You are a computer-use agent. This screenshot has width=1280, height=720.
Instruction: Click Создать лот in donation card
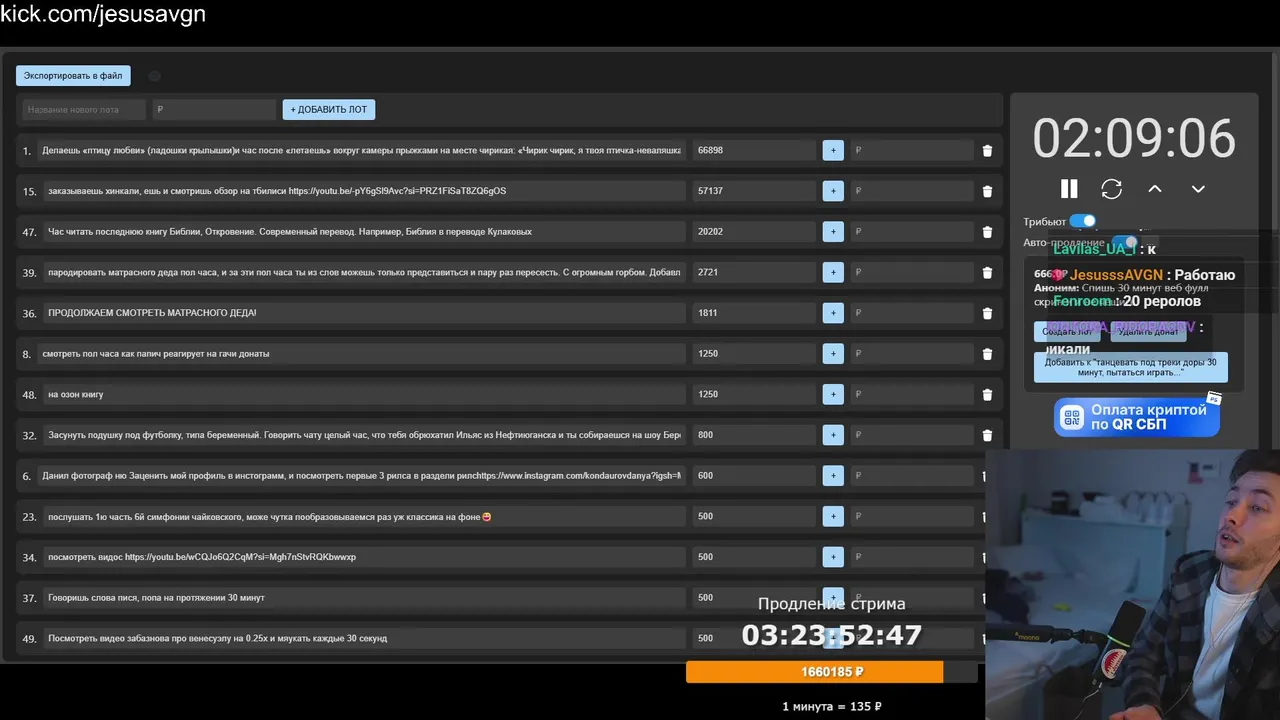point(1067,332)
